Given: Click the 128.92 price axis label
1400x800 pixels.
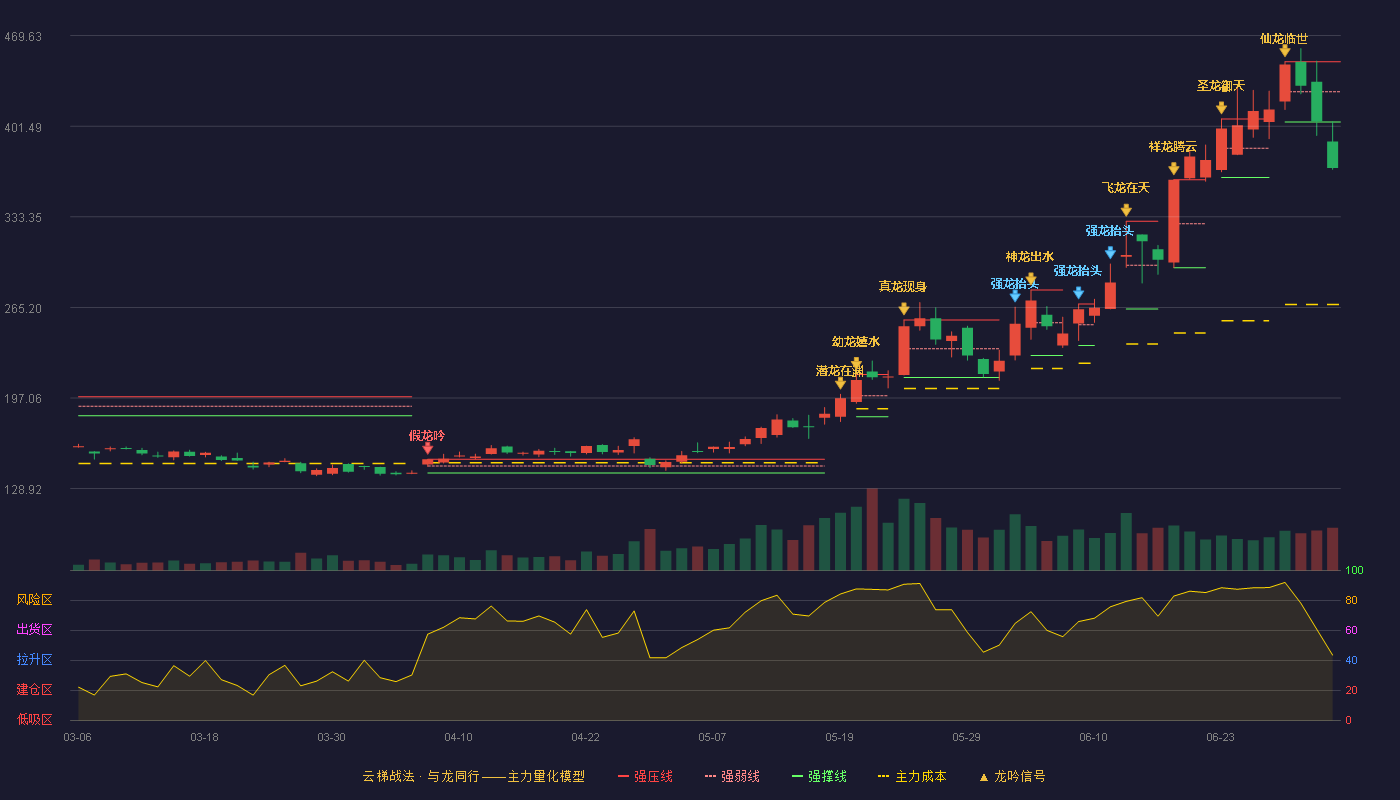Looking at the screenshot, I should click(x=22, y=489).
